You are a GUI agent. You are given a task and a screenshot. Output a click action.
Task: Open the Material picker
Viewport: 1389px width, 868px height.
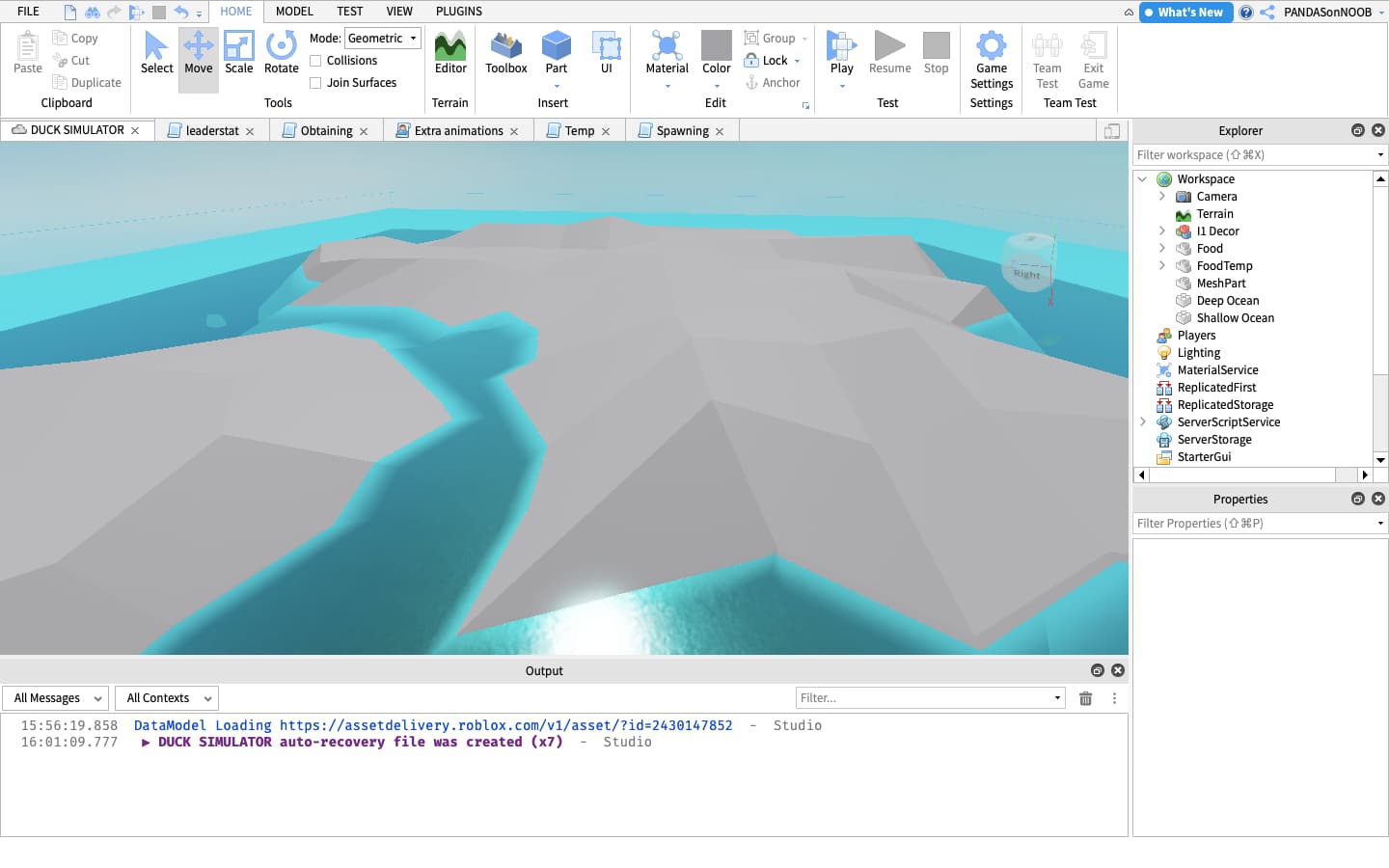click(x=667, y=53)
